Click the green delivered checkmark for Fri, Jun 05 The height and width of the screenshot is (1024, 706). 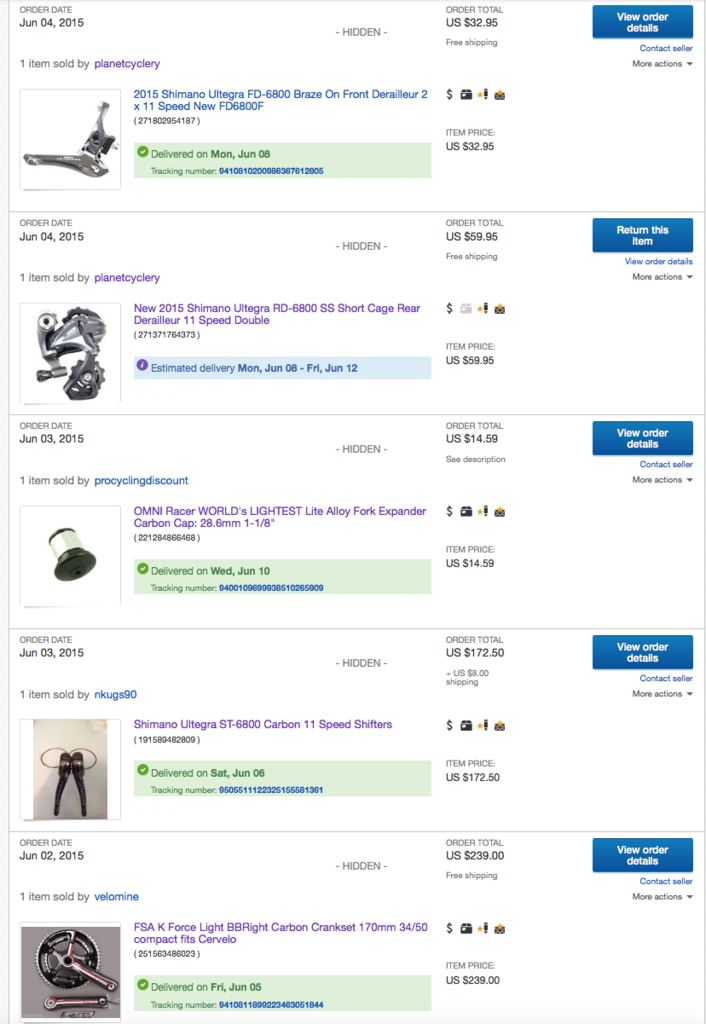coord(142,987)
